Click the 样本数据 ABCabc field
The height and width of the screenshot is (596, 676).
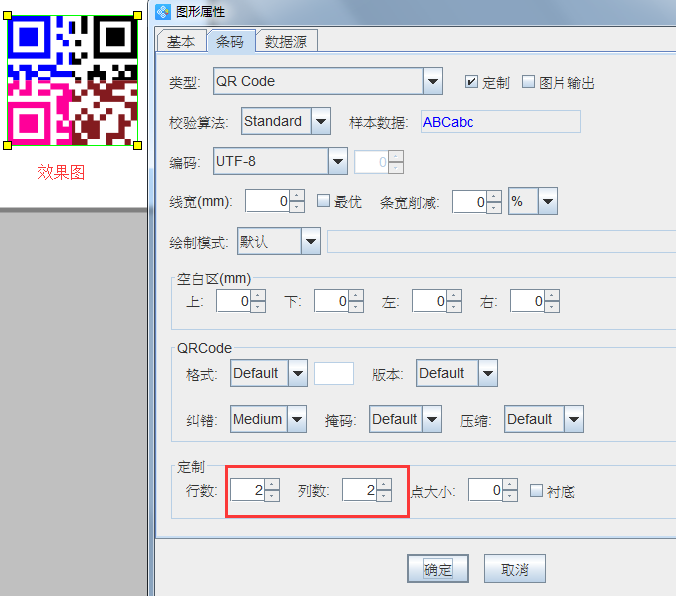[x=501, y=122]
